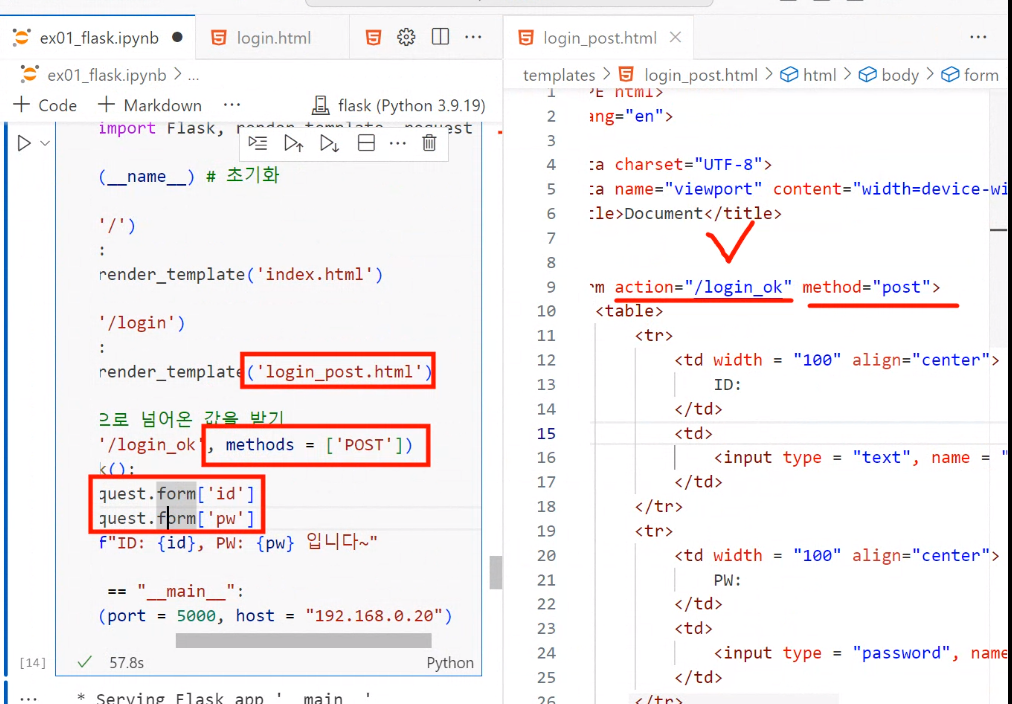1012x704 pixels.
Task: Click the 'login_post.html' string in code
Action: [x=339, y=372]
